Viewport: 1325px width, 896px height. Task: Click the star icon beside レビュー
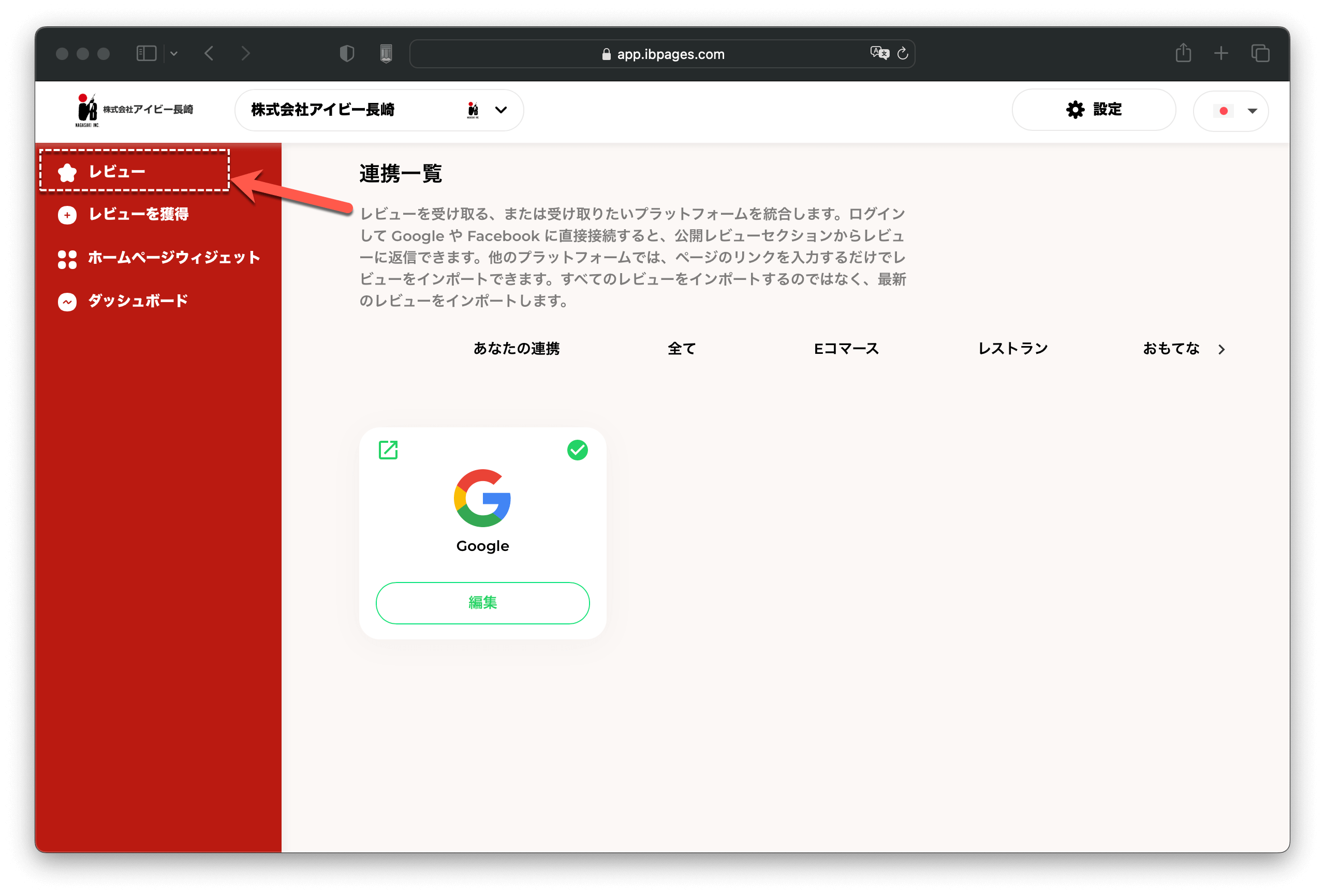[67, 172]
